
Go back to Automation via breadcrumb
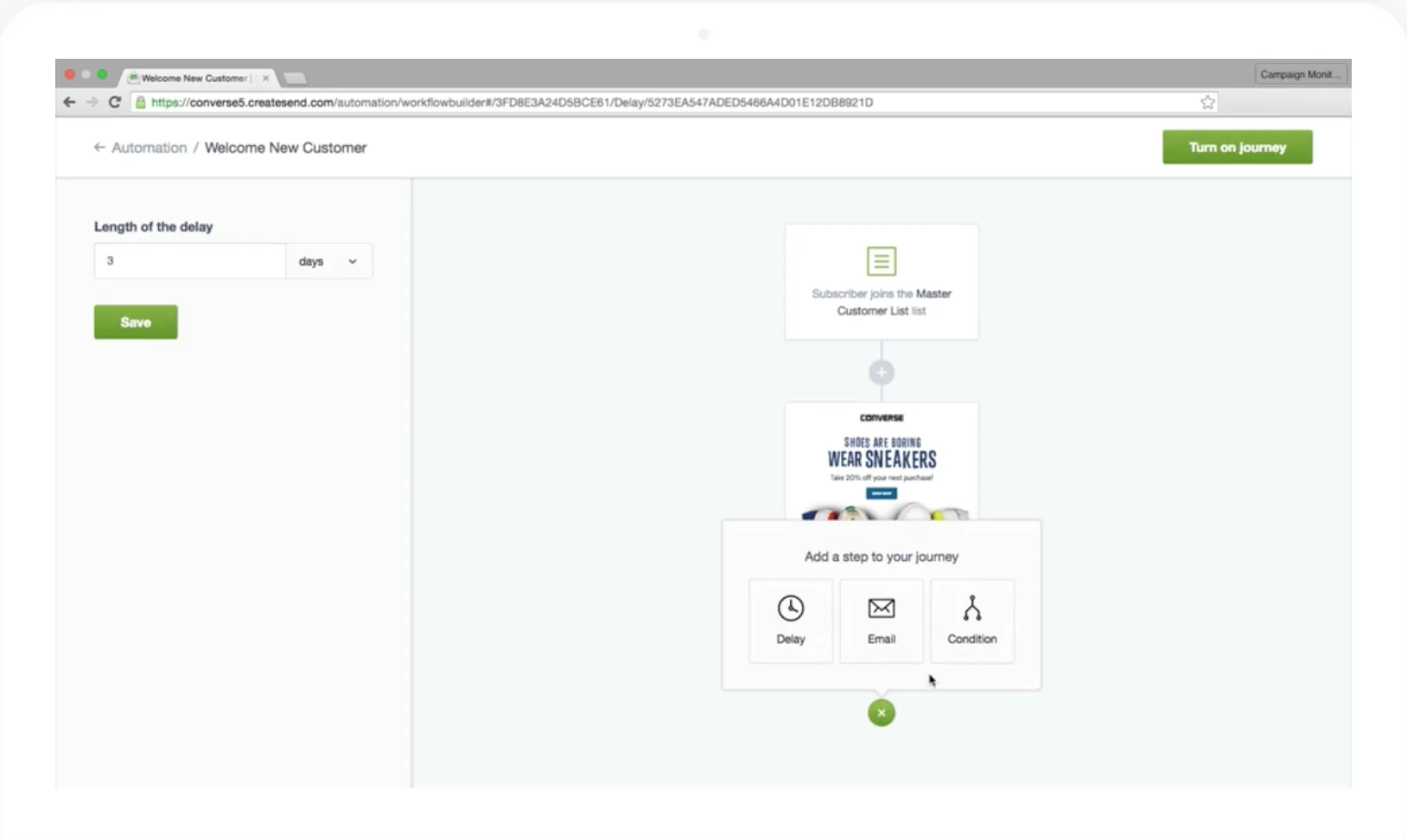coord(149,148)
